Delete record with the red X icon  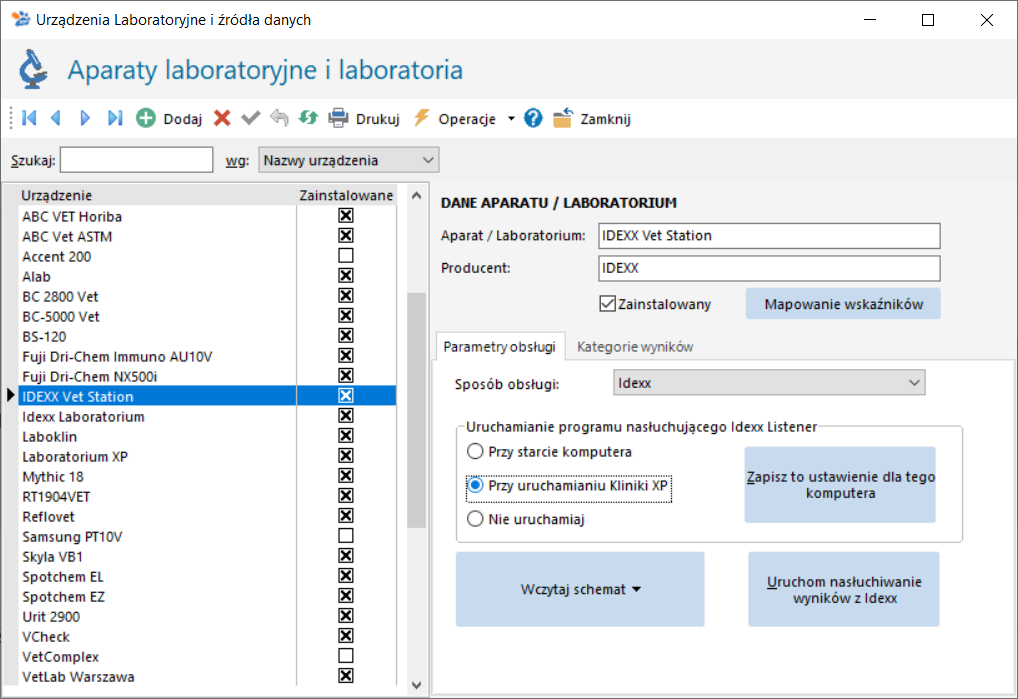coord(222,118)
